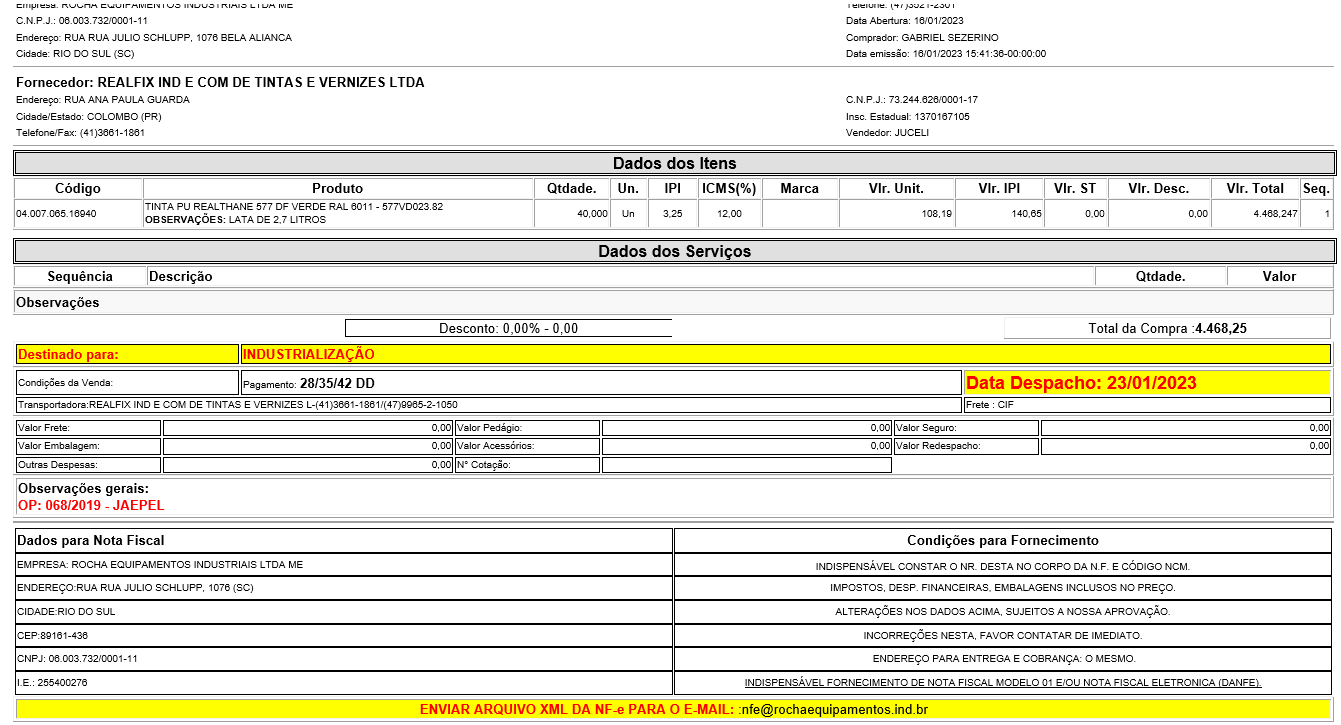Click product code 04.007.065.16940 cell
Screen dimensions: 1341x725
coord(56,214)
